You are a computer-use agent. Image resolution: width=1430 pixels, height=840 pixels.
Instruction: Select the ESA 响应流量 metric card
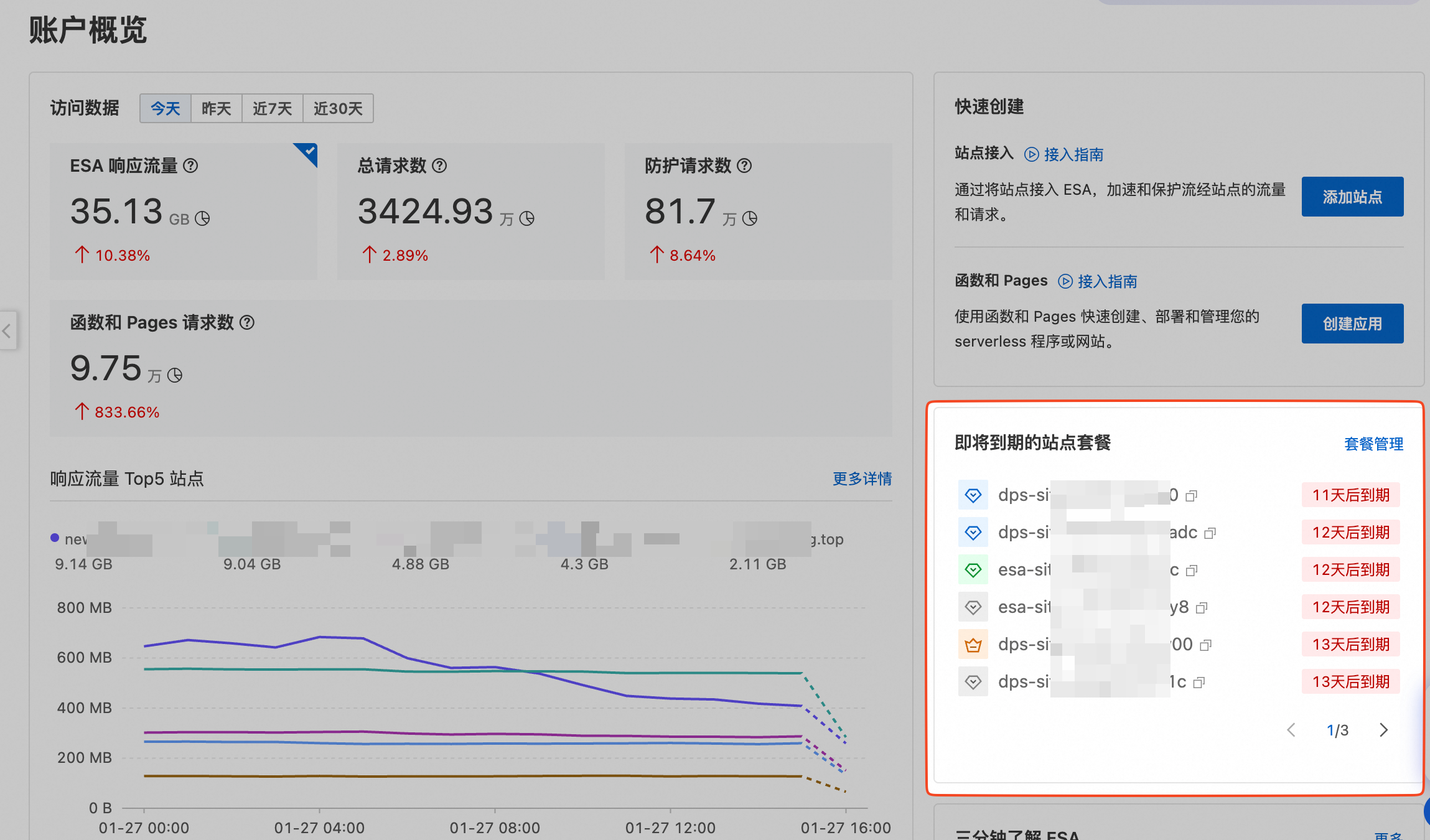point(184,212)
